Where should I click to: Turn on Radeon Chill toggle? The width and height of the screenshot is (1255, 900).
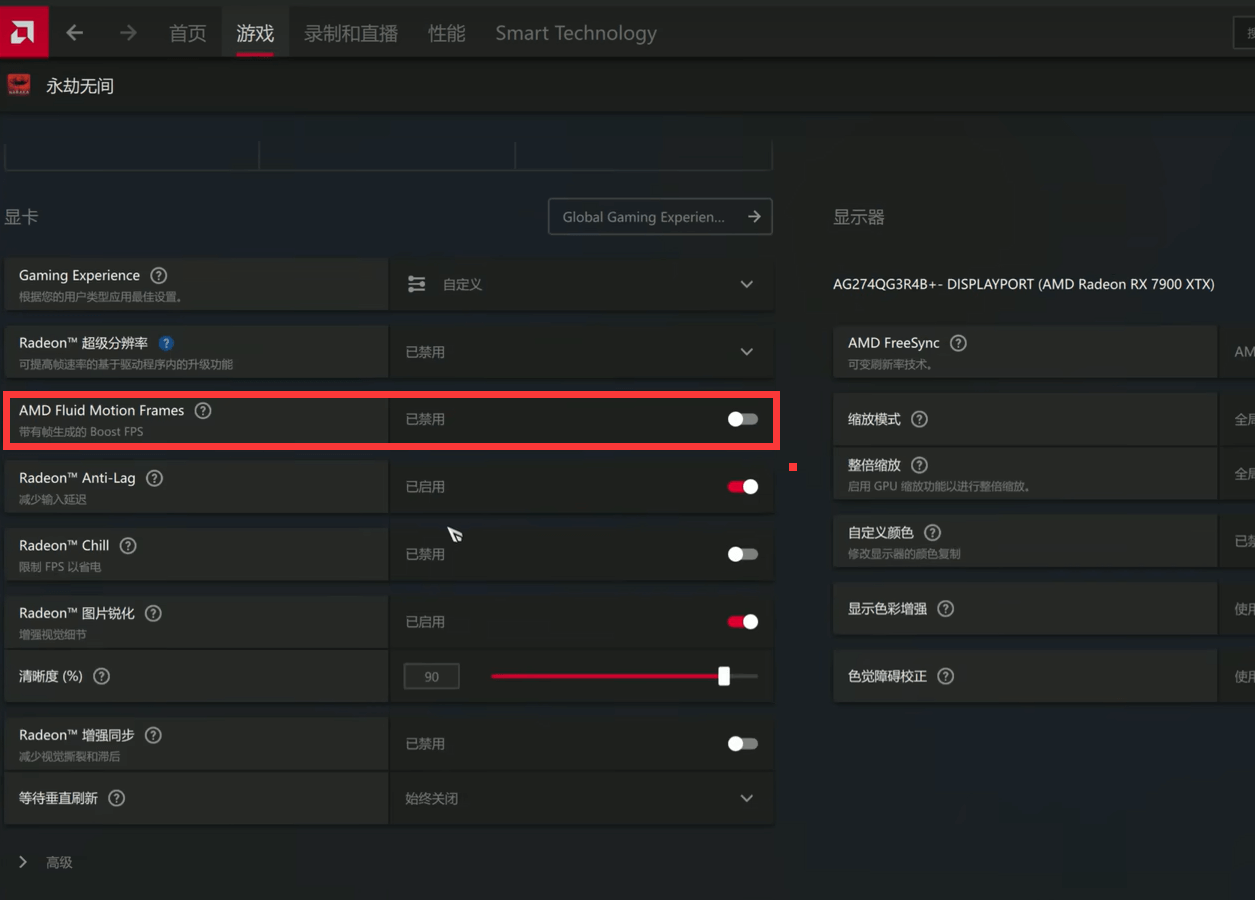[x=742, y=554]
